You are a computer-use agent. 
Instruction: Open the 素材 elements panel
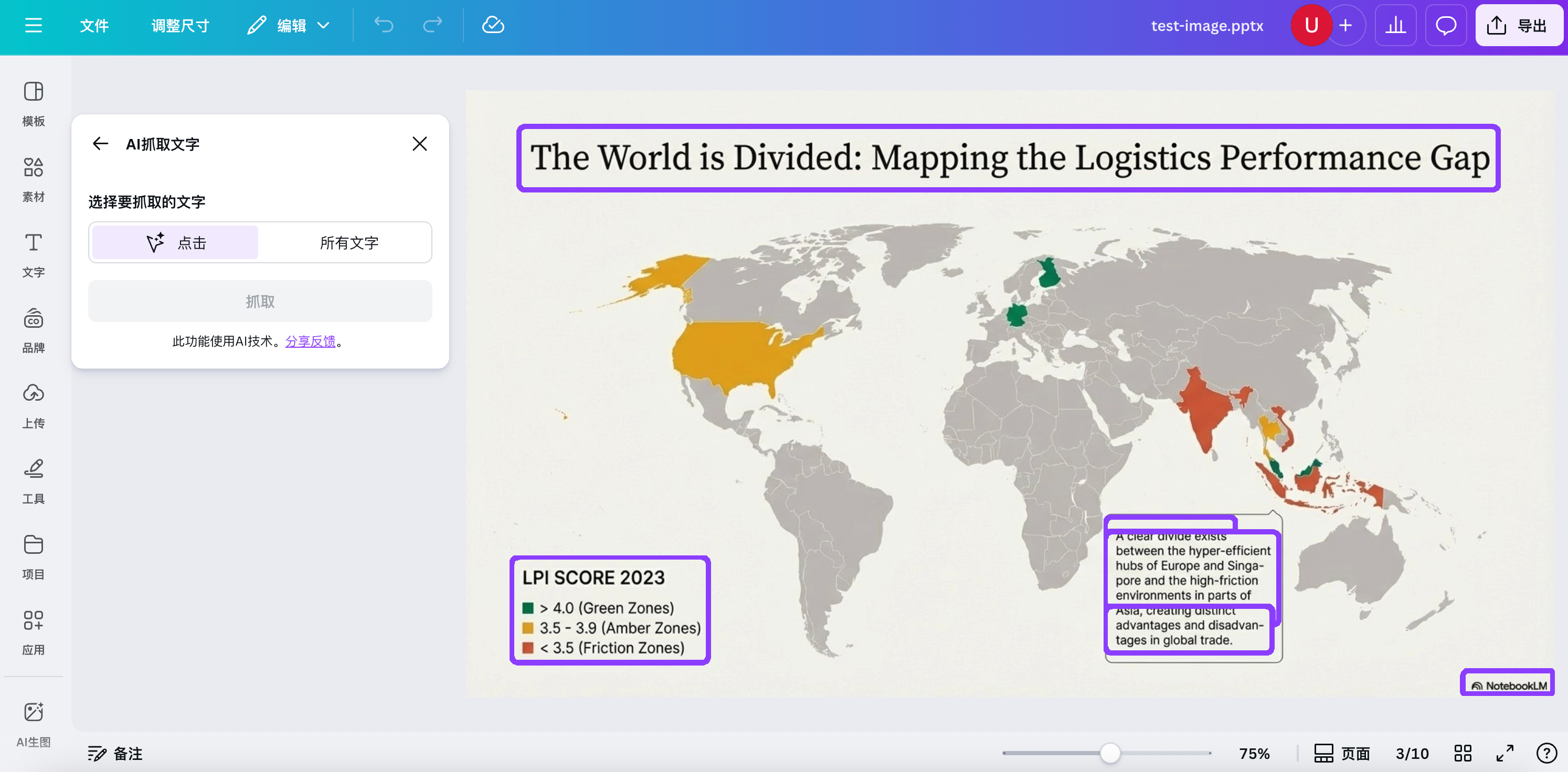point(34,179)
